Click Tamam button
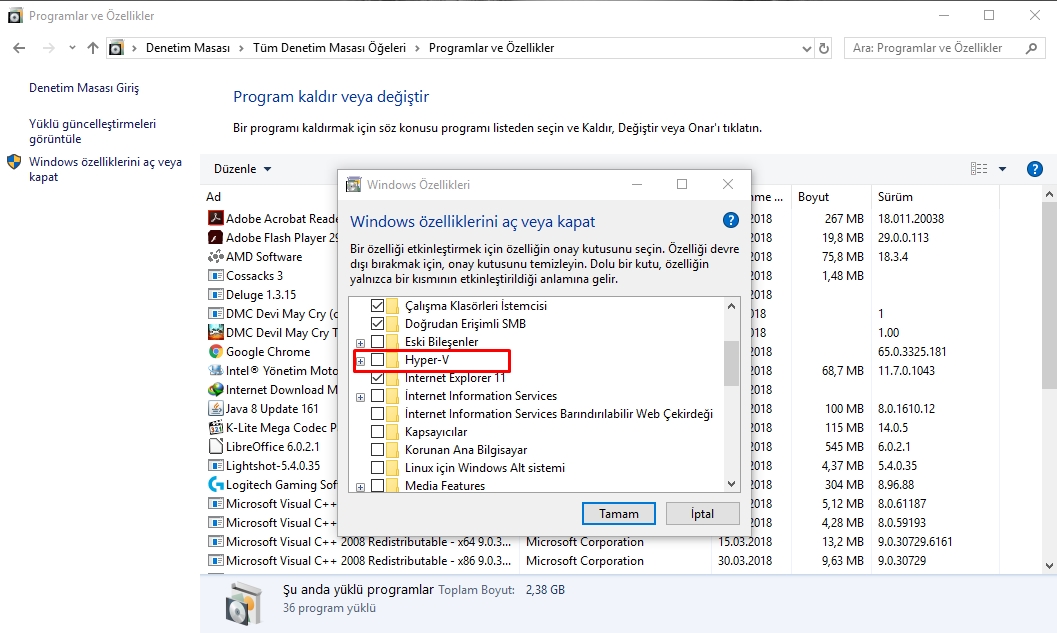1057x633 pixels. [619, 514]
